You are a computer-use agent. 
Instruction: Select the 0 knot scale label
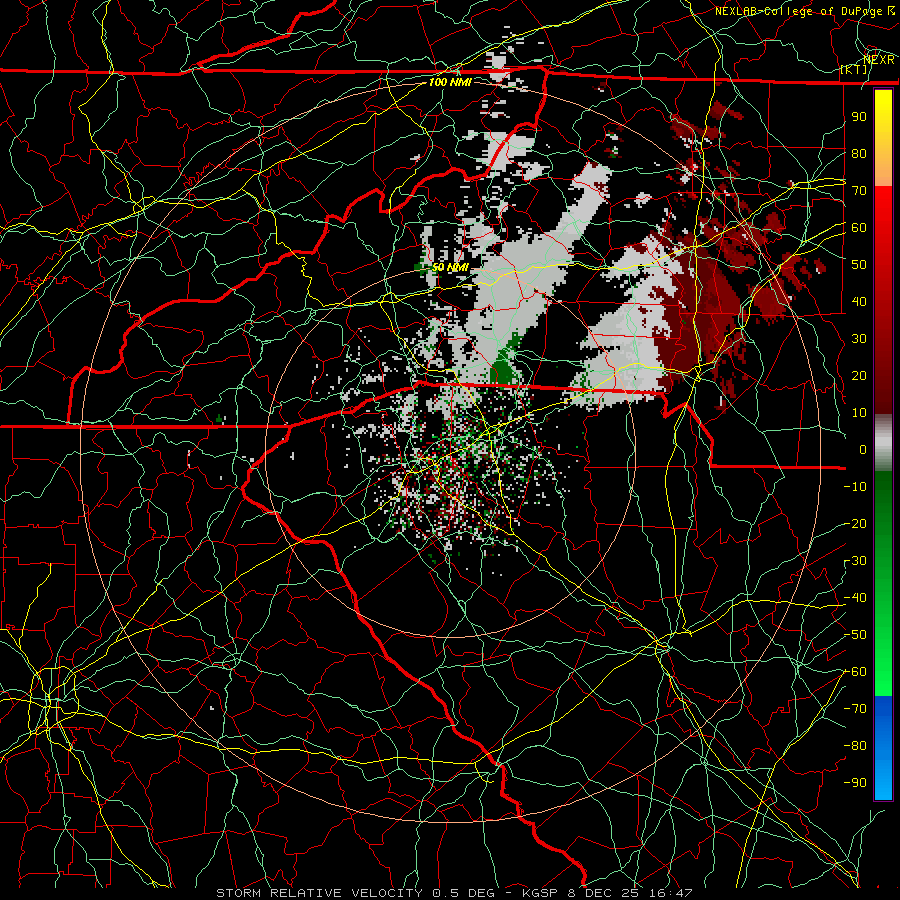point(863,449)
